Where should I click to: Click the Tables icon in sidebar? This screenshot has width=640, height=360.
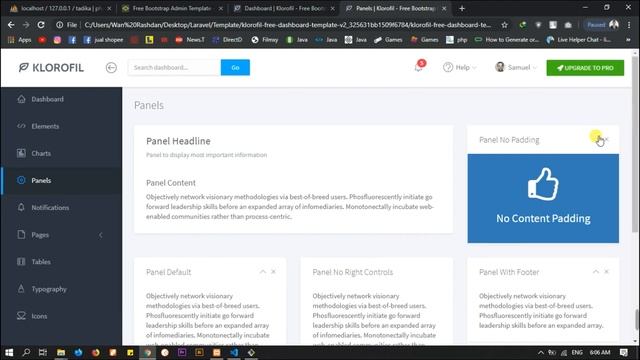(x=21, y=261)
